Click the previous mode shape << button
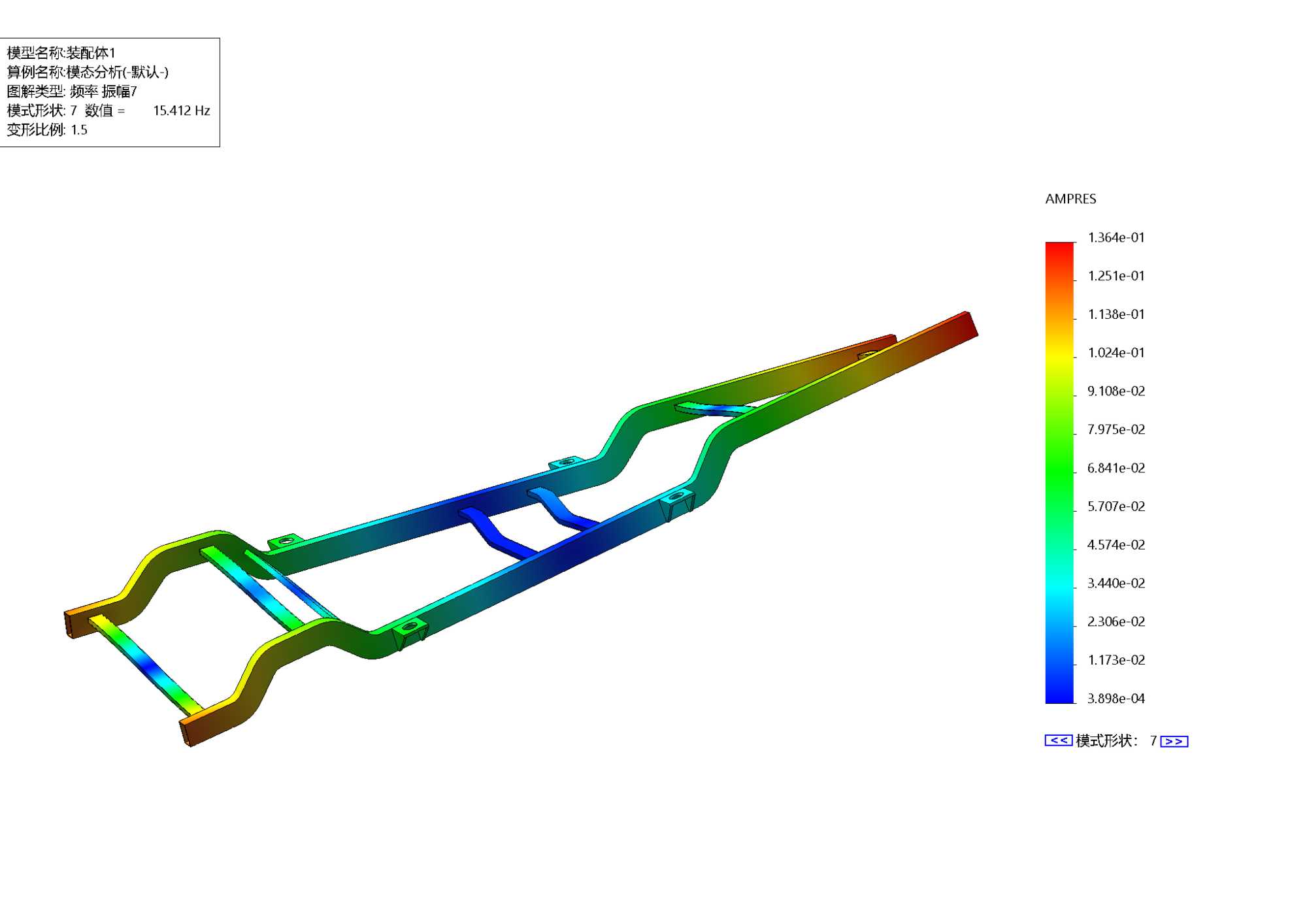The width and height of the screenshot is (1307, 924). click(x=1058, y=740)
